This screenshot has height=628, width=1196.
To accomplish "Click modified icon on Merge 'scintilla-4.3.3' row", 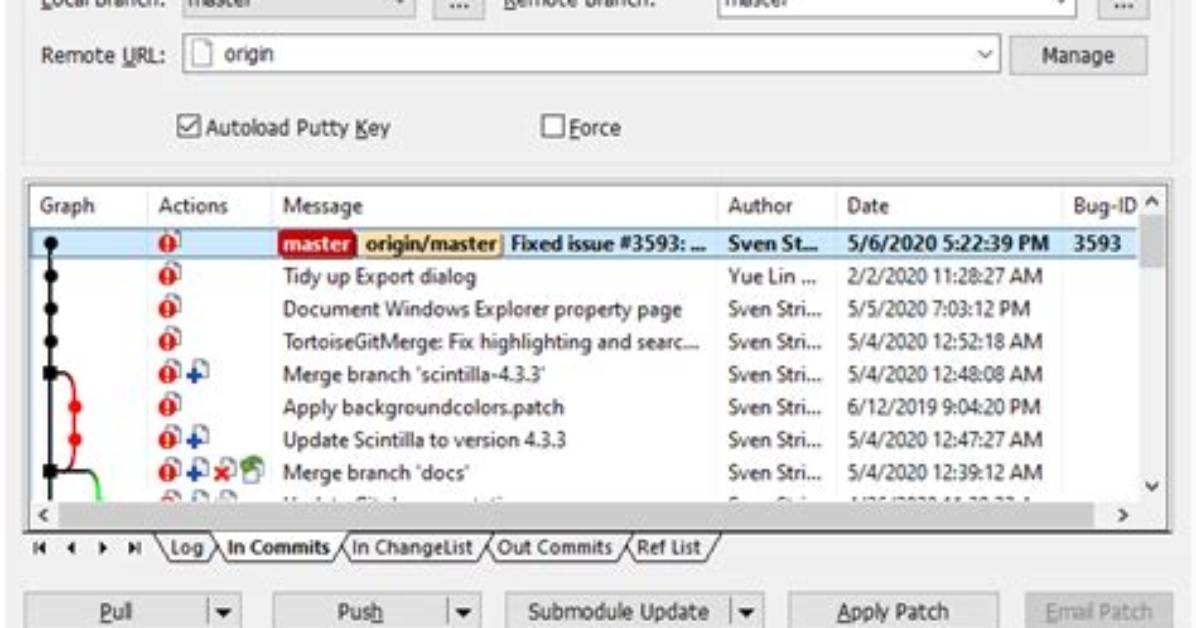I will pos(169,374).
